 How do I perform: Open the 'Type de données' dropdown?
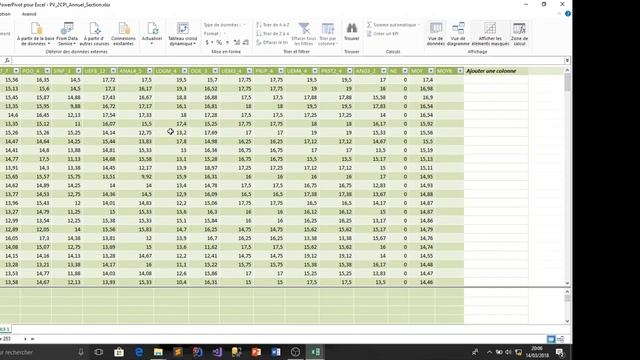click(225, 25)
